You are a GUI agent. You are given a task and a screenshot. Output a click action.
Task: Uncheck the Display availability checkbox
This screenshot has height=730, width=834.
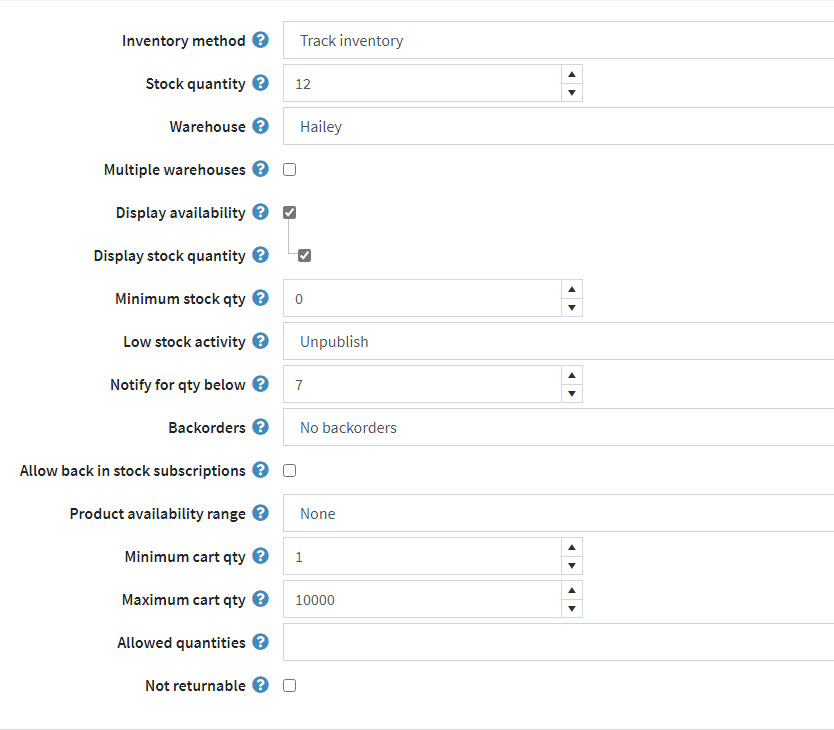290,212
